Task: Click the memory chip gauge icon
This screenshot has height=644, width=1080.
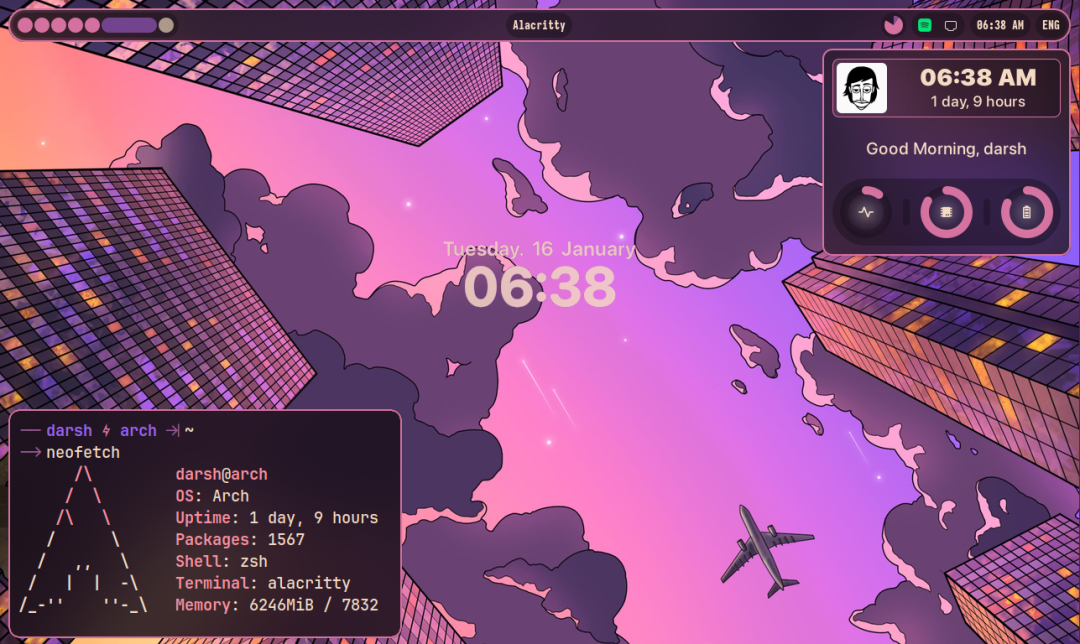Action: 945,212
